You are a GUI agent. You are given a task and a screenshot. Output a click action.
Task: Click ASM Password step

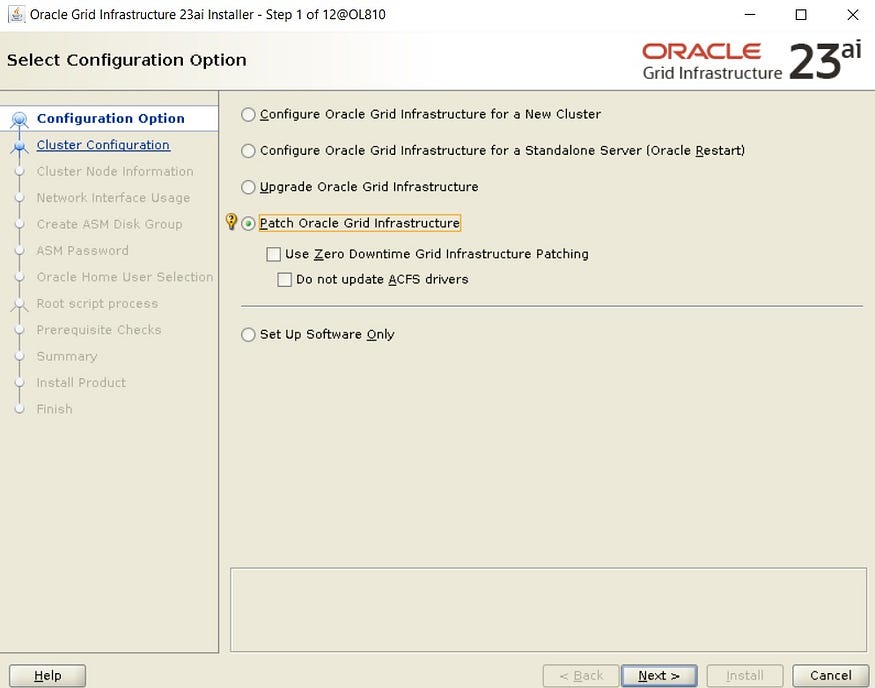(83, 251)
